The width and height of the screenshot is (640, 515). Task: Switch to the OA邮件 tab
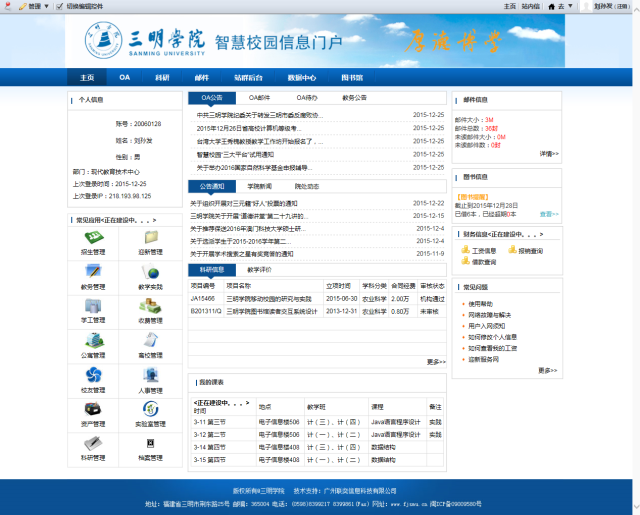tap(259, 98)
